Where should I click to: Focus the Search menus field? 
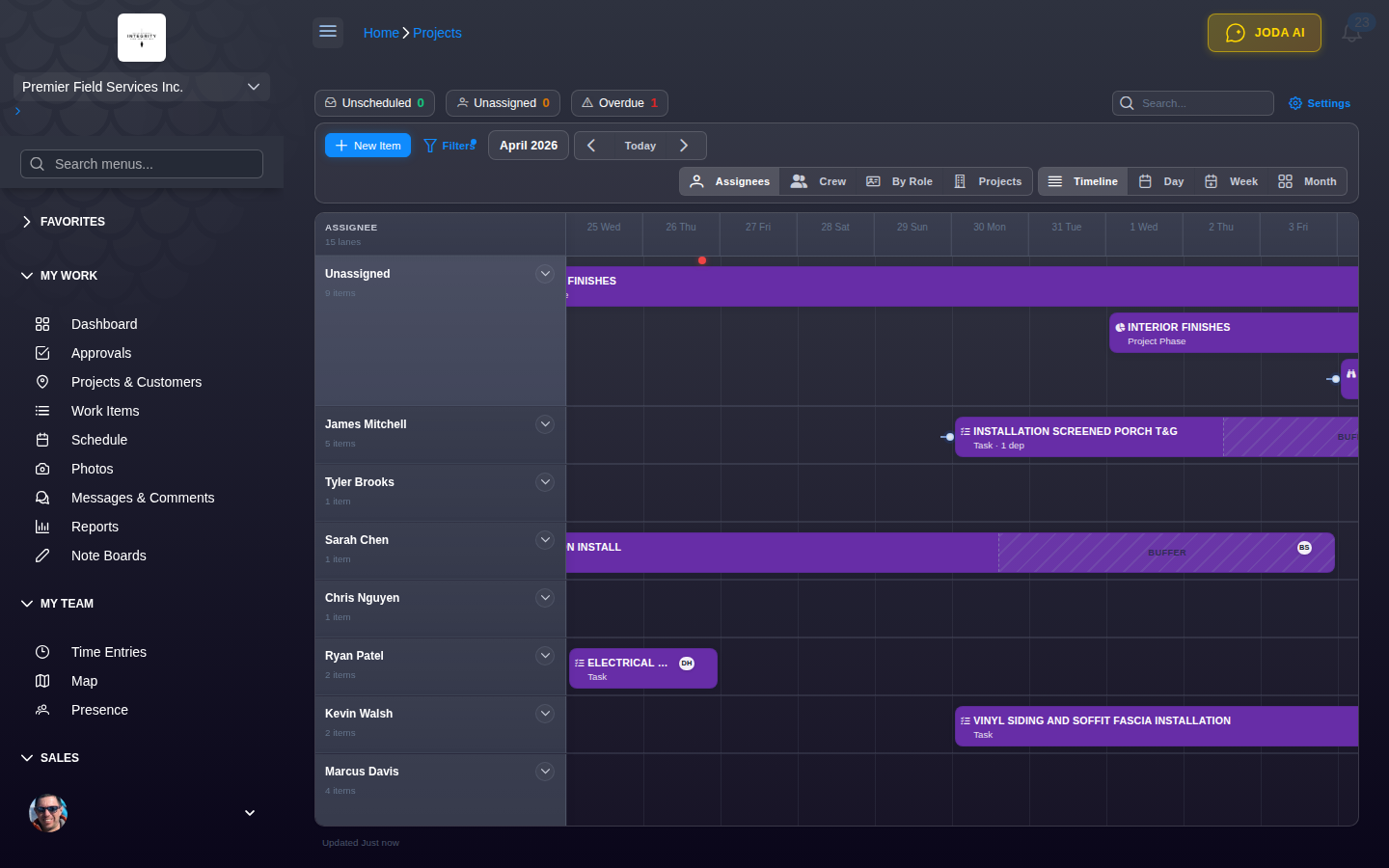tap(142, 164)
